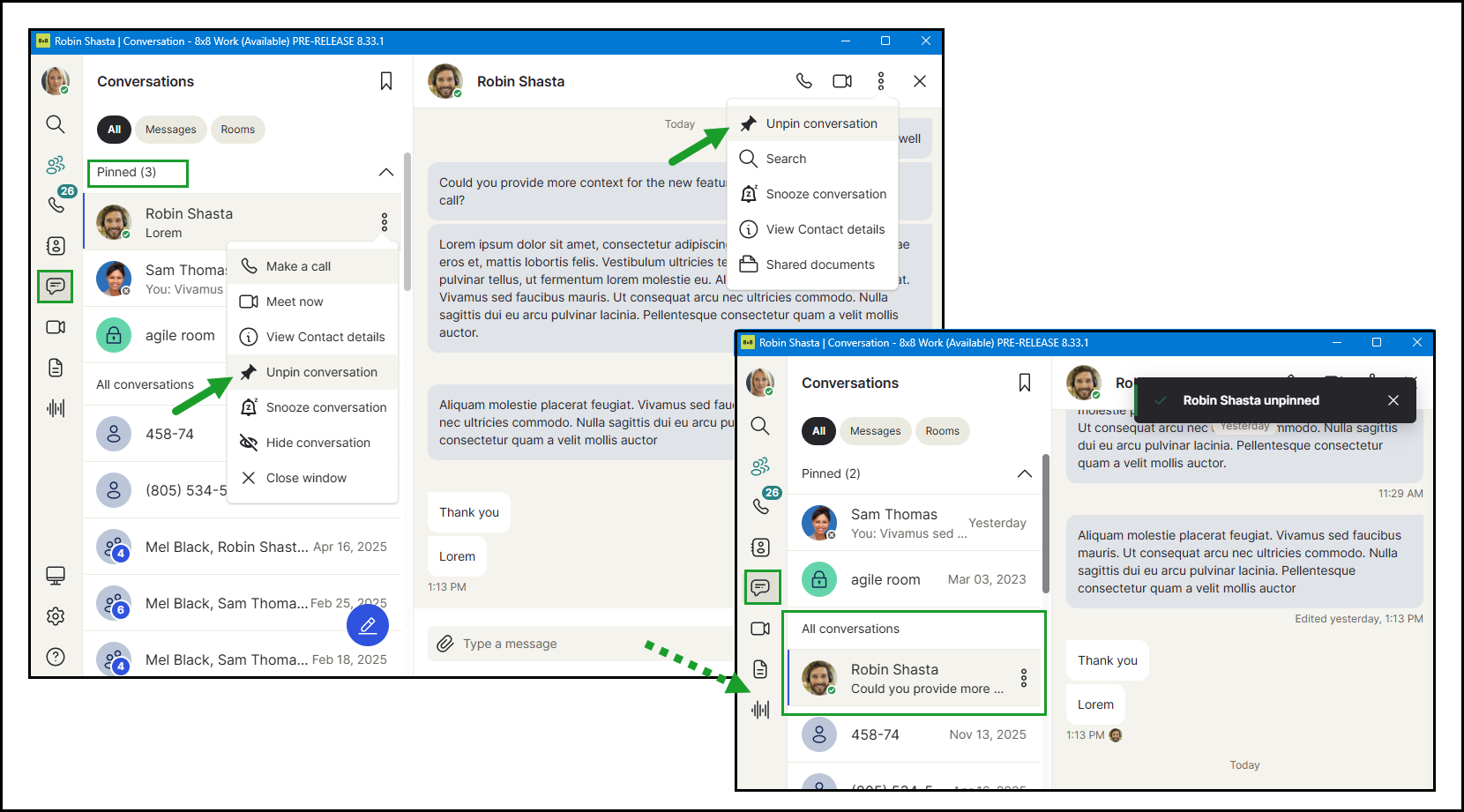The width and height of the screenshot is (1464, 812).
Task: Open the voicemail waveform icon in back window sidebar
Action: click(x=56, y=408)
